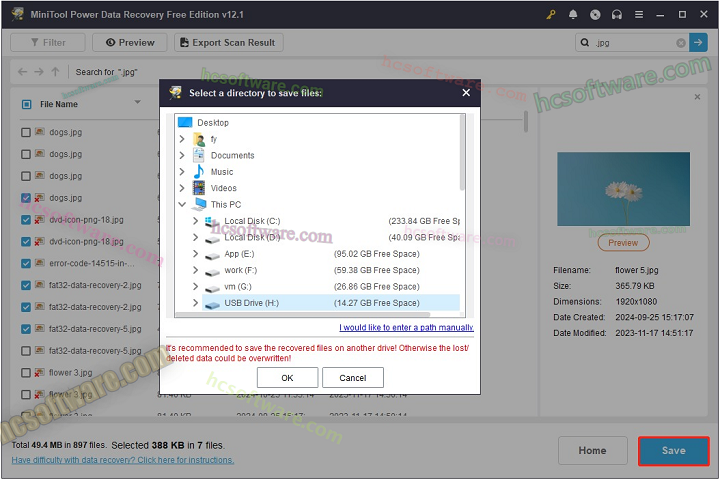Open the headset support icon
The image size is (720, 480).
(617, 15)
